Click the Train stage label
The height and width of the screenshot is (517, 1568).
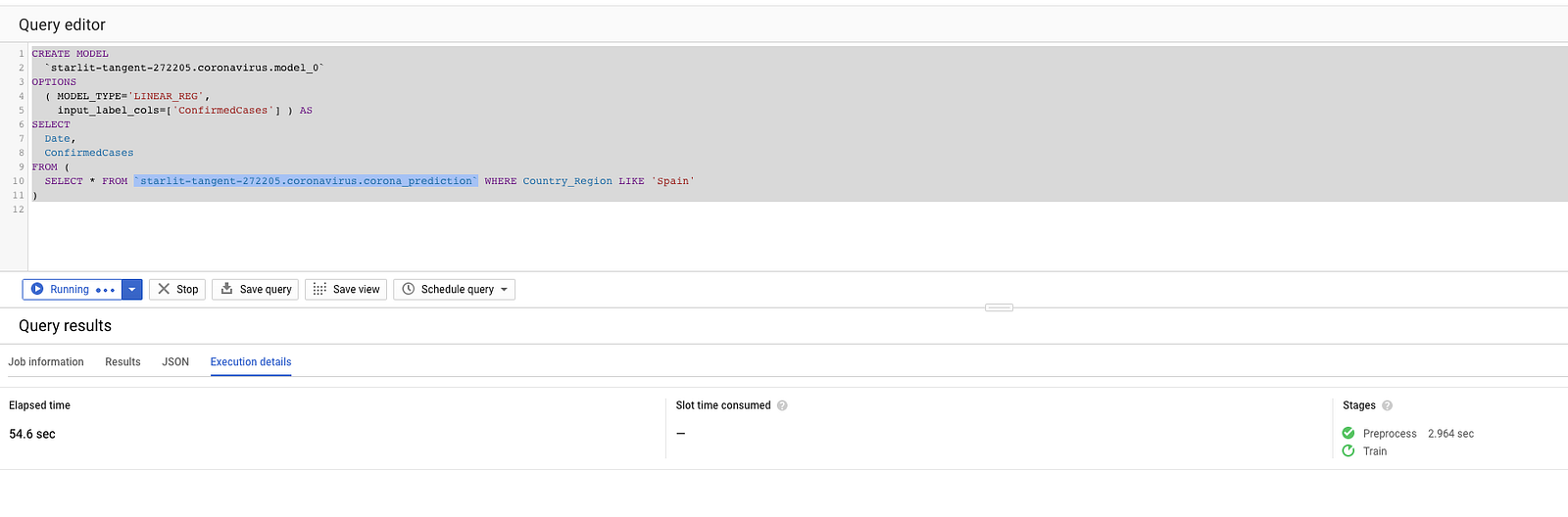pos(1375,451)
